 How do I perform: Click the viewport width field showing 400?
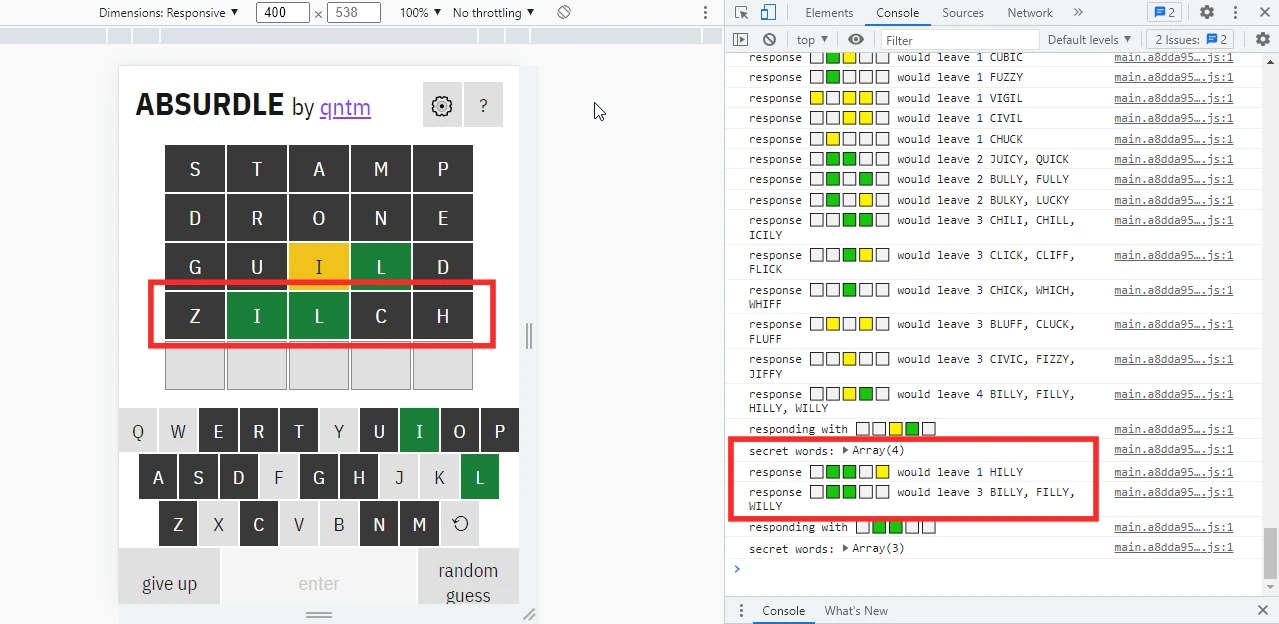pos(283,13)
